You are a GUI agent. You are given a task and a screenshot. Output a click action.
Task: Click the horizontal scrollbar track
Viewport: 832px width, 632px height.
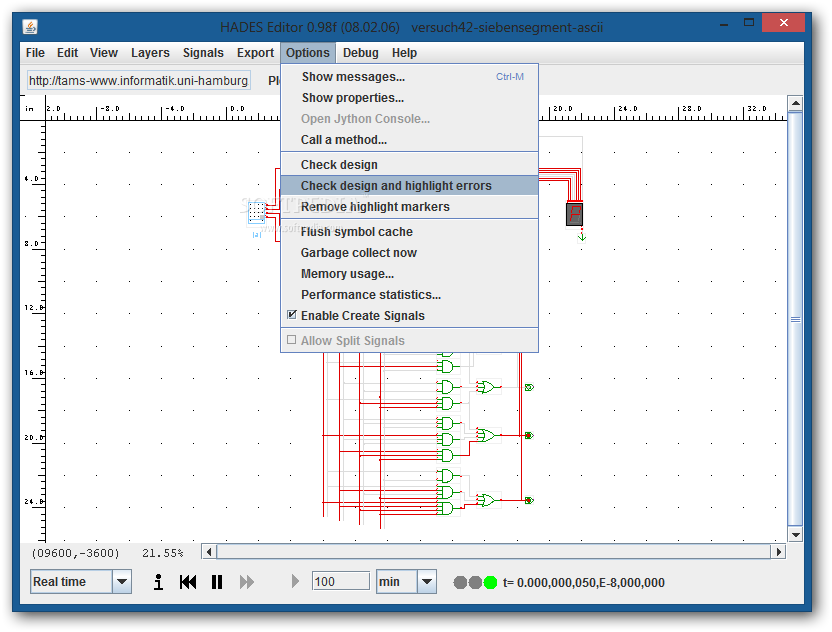click(493, 552)
